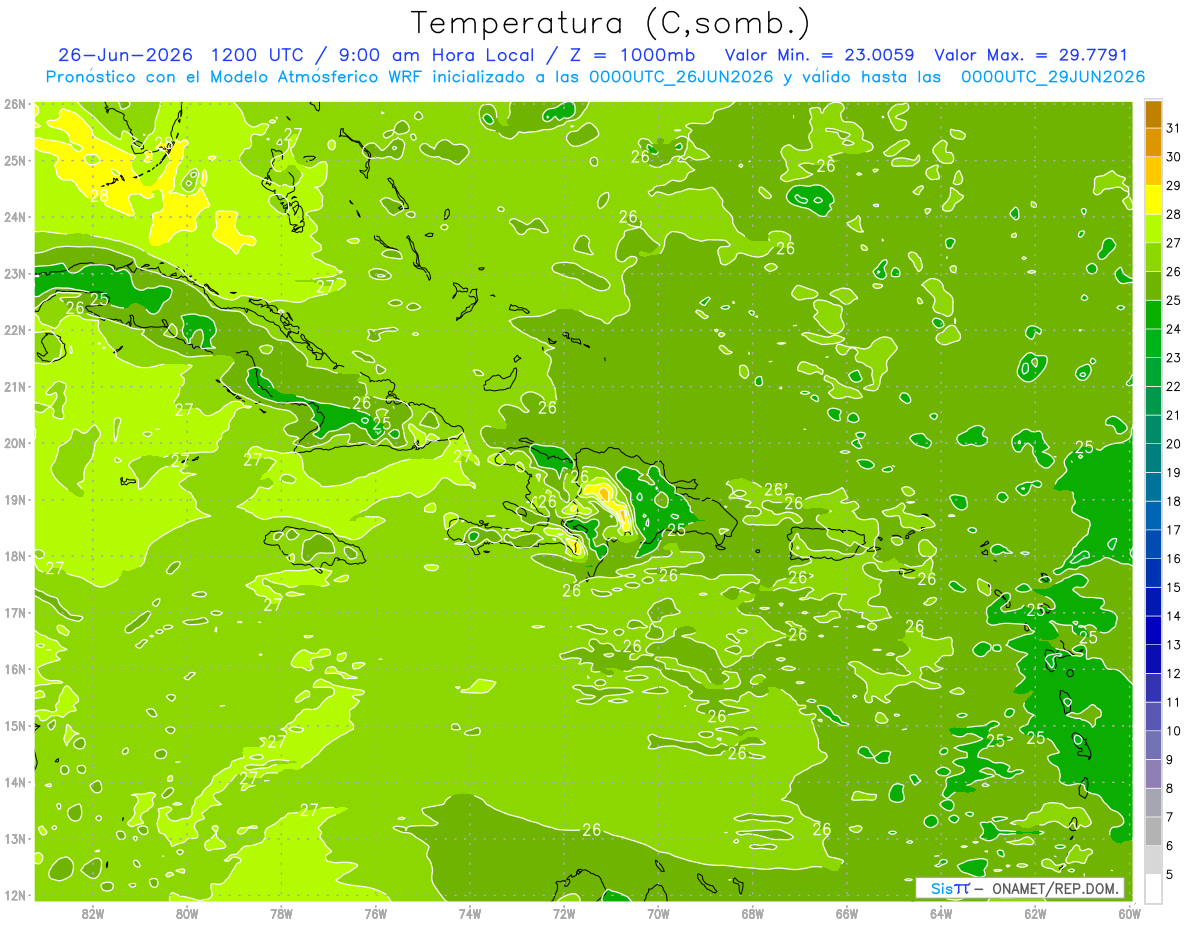
Task: Click the '9' colorbar label
Action: pyautogui.click(x=1171, y=760)
